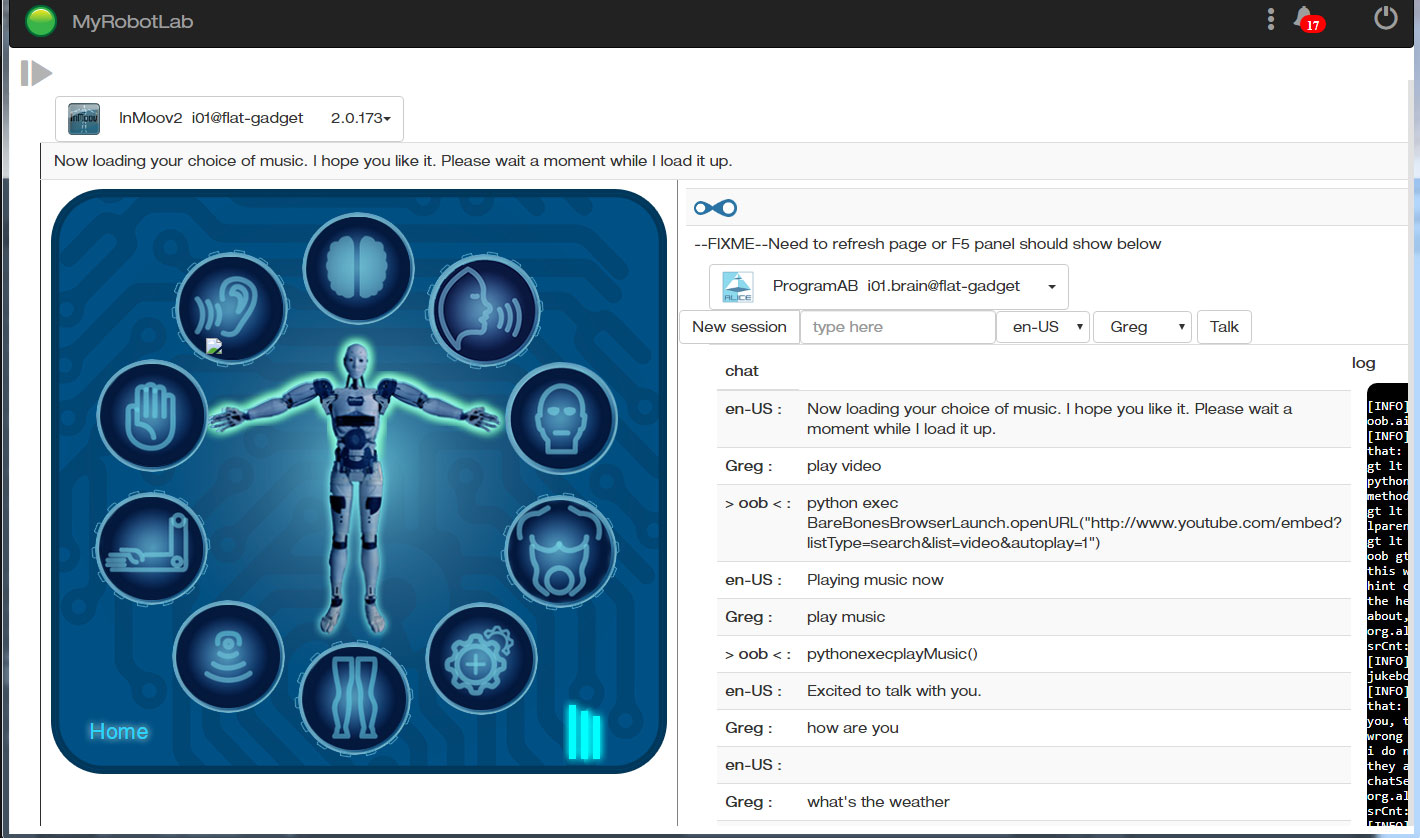The width and height of the screenshot is (1420, 838).
Task: Open the gear settings plus icon
Action: 482,658
